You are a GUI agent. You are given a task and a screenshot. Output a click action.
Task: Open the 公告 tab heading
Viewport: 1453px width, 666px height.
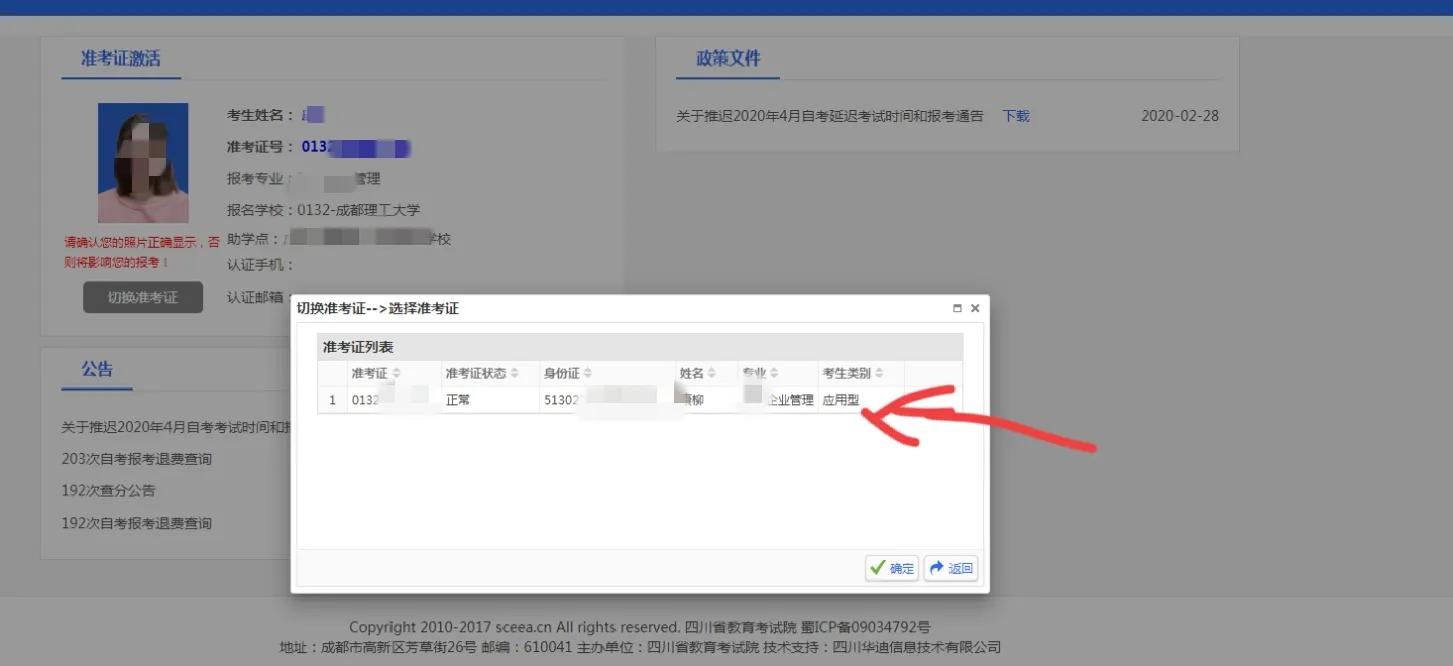coord(97,369)
